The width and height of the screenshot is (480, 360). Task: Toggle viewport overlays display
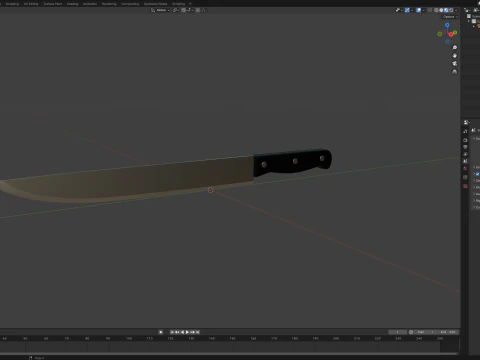(419, 10)
